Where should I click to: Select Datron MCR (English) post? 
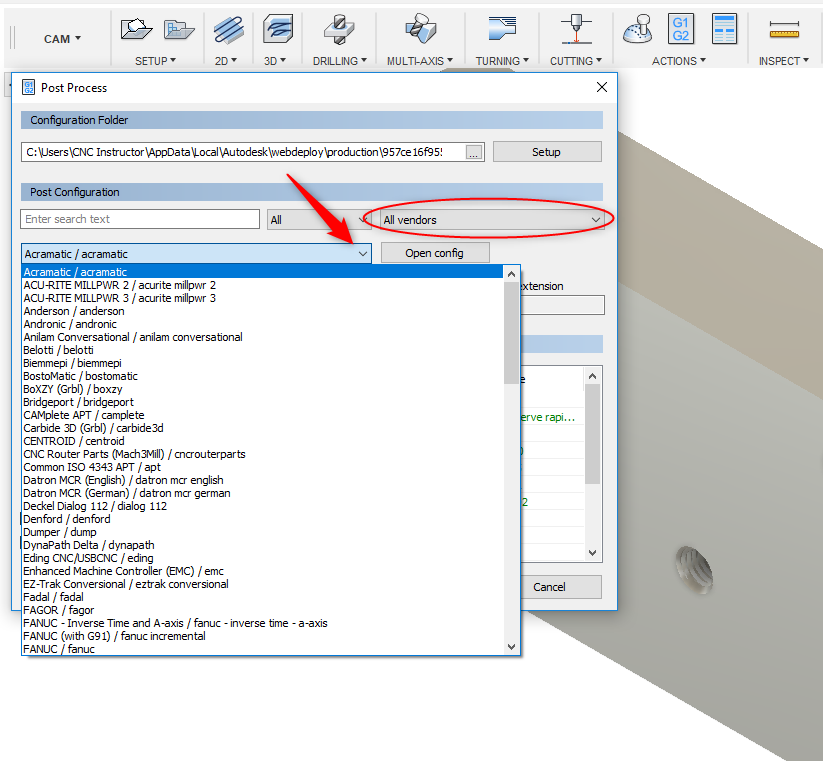tap(262, 480)
